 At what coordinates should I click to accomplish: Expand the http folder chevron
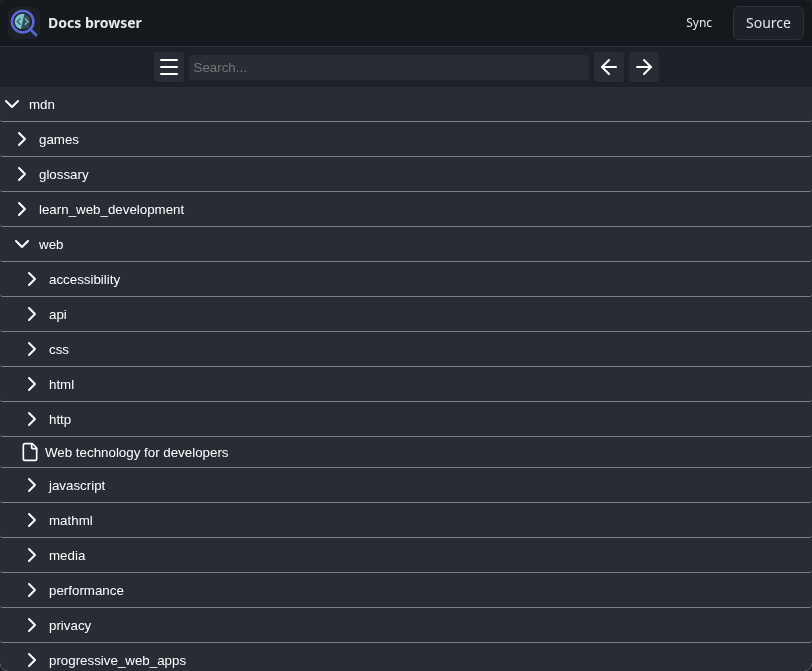click(32, 419)
